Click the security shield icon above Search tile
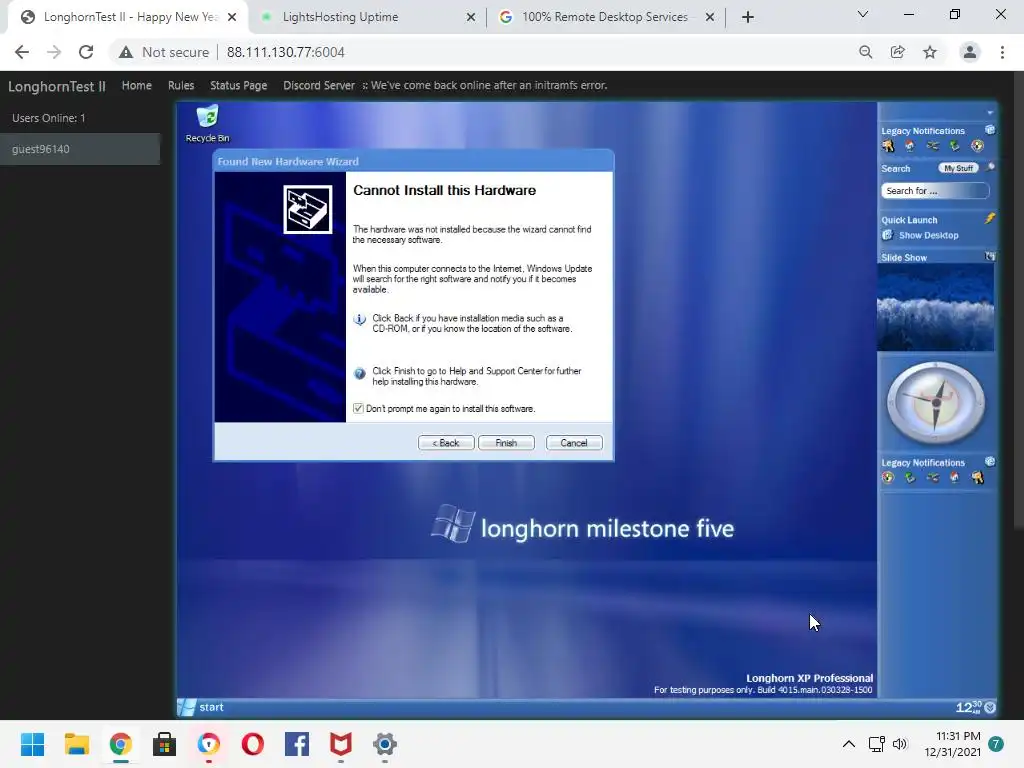 pos(977,146)
